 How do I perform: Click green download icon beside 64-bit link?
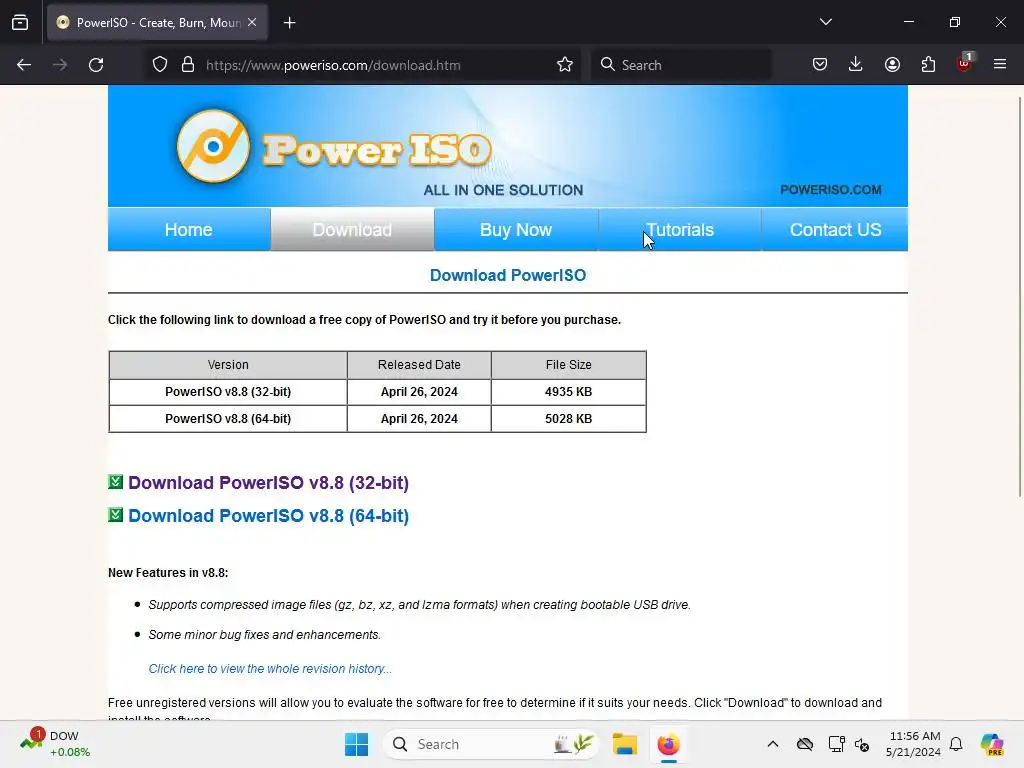(x=116, y=515)
